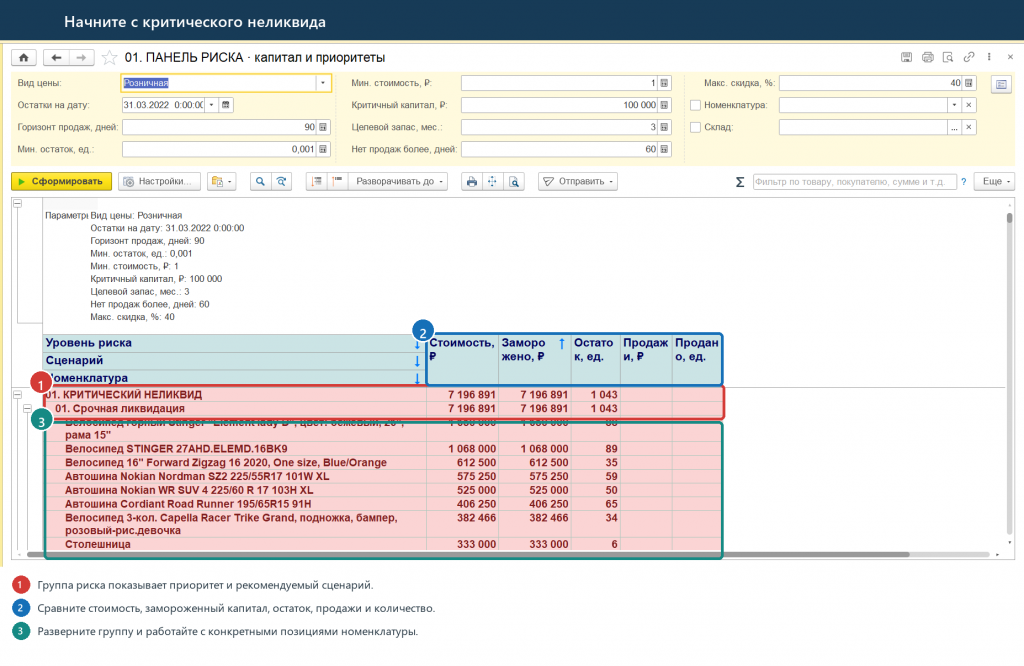
Task: Collapse the 01. КРИТИЧЕСКИЙ НЕЛИКВИД group
Action: [18, 394]
